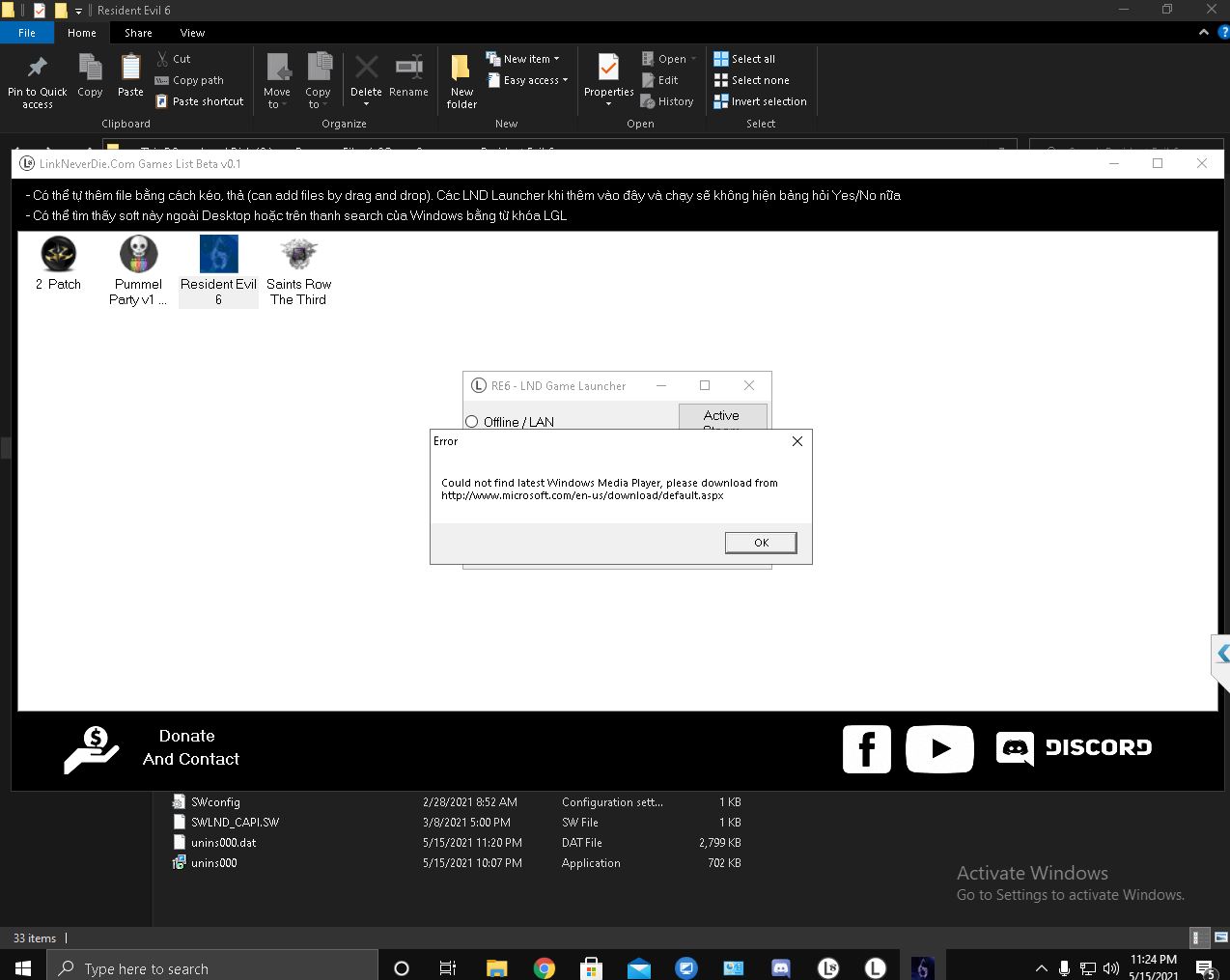Open the Pummel Party game icon
Image resolution: width=1230 pixels, height=980 pixels.
click(138, 255)
